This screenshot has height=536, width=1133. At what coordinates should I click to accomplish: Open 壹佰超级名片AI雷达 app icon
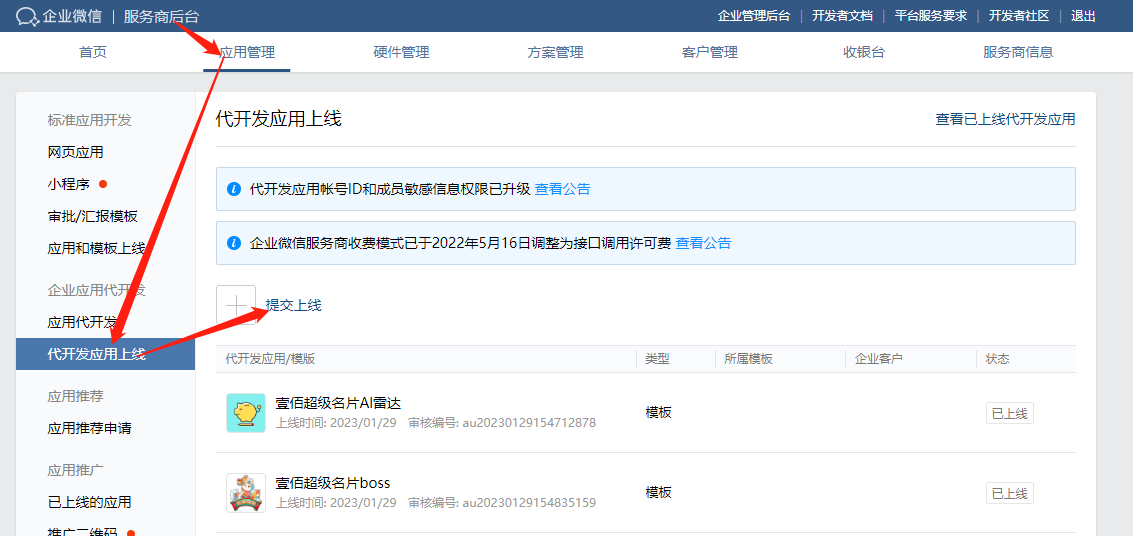pos(245,412)
